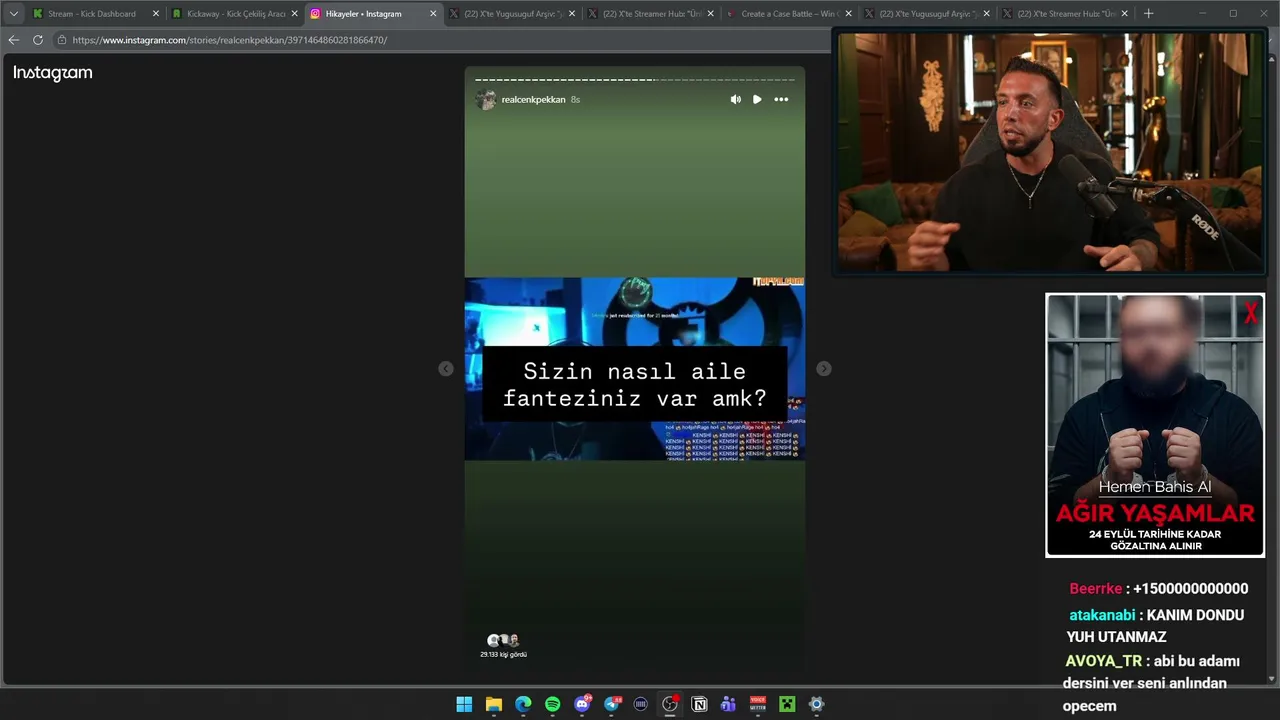Close the Stream - Kick Dashboard tab

tap(156, 14)
